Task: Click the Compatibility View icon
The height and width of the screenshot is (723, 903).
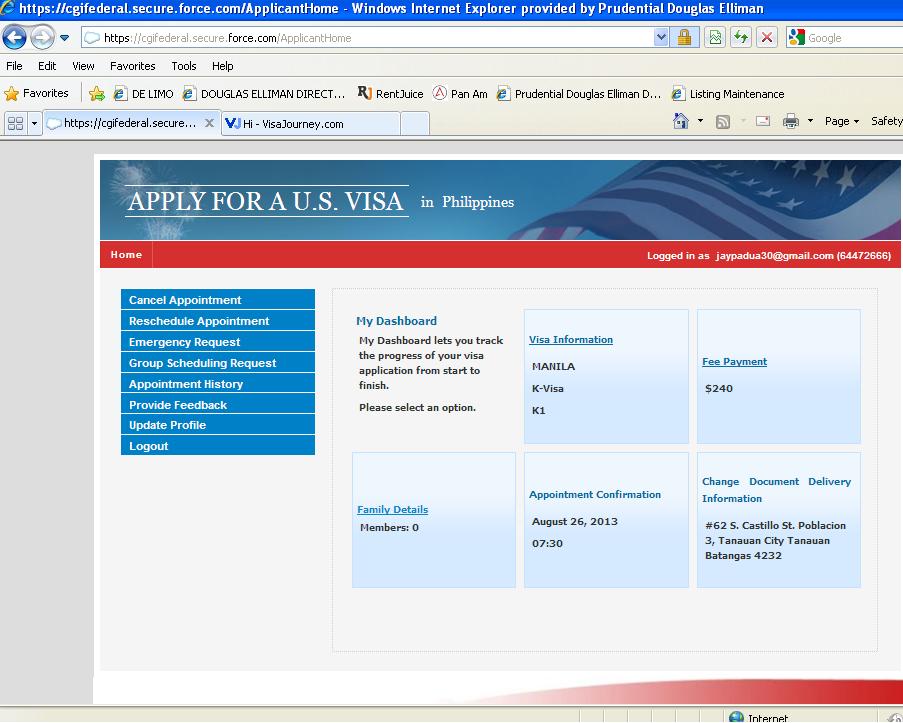Action: tap(715, 38)
